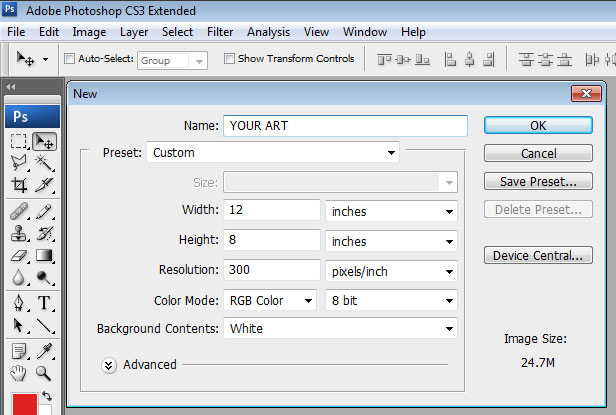Click distribute bottom edges icon
616x415 pixels.
[565, 60]
